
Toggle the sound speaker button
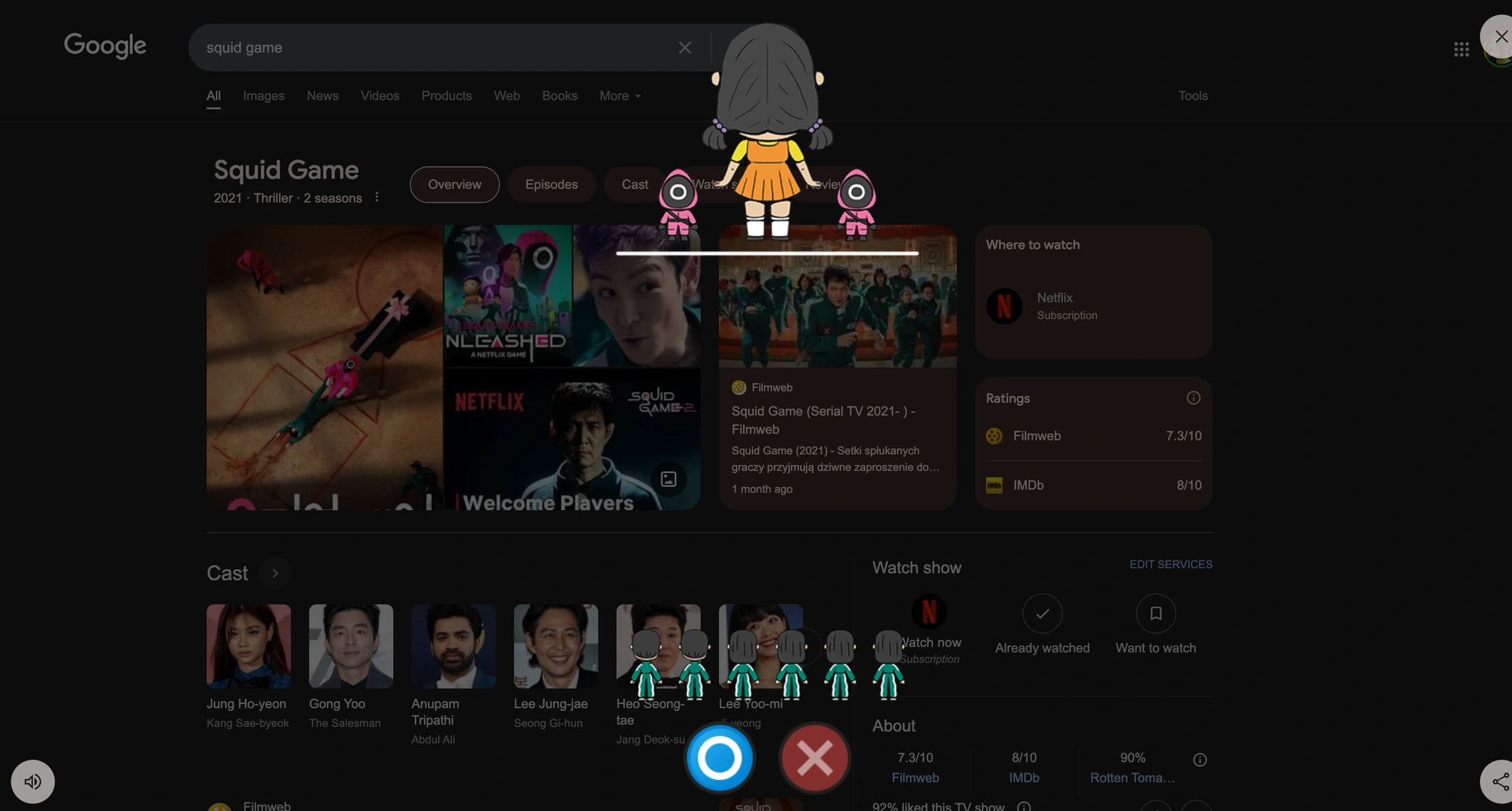coord(33,782)
